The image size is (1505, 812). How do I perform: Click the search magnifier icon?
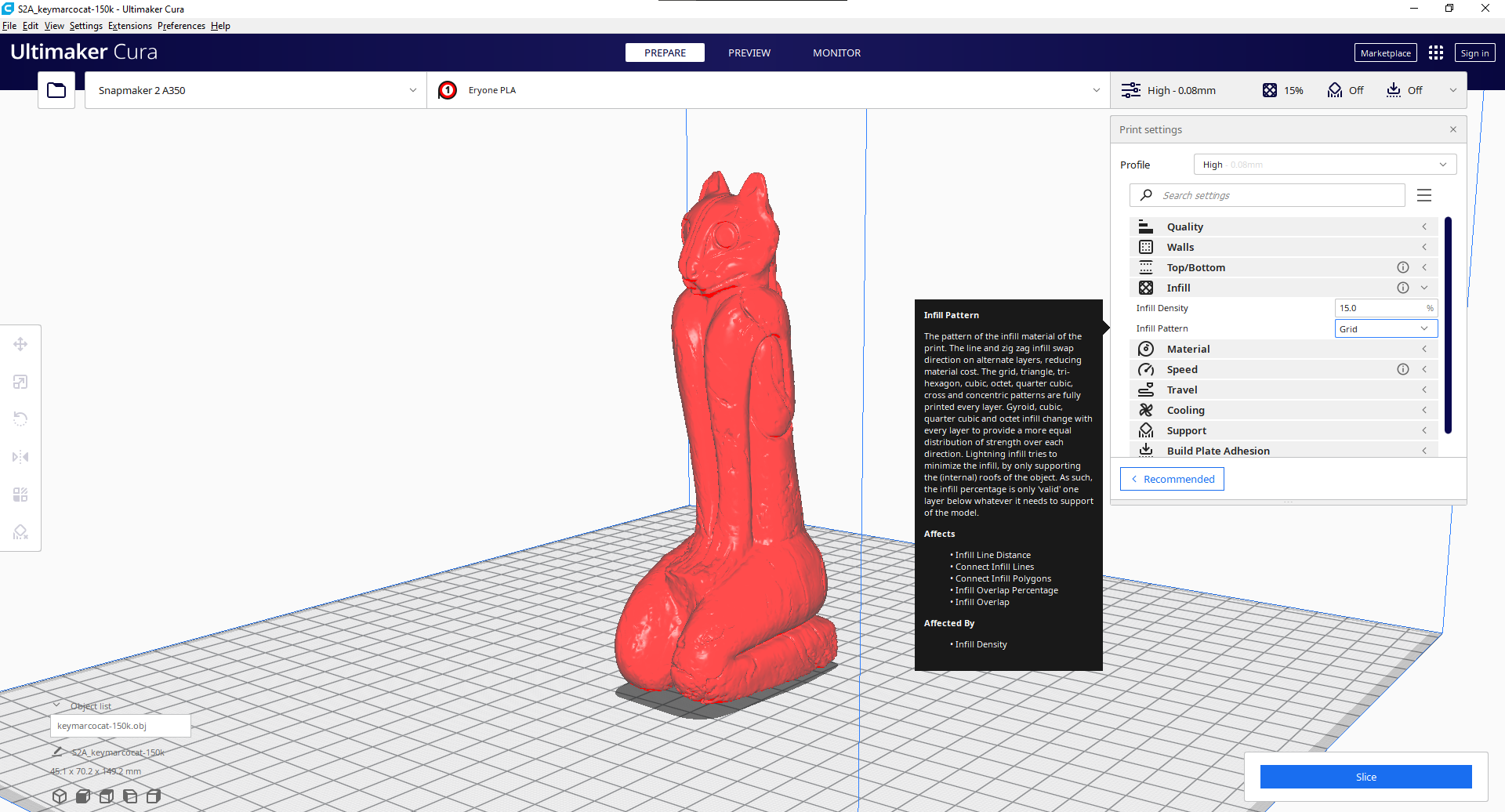point(1146,195)
